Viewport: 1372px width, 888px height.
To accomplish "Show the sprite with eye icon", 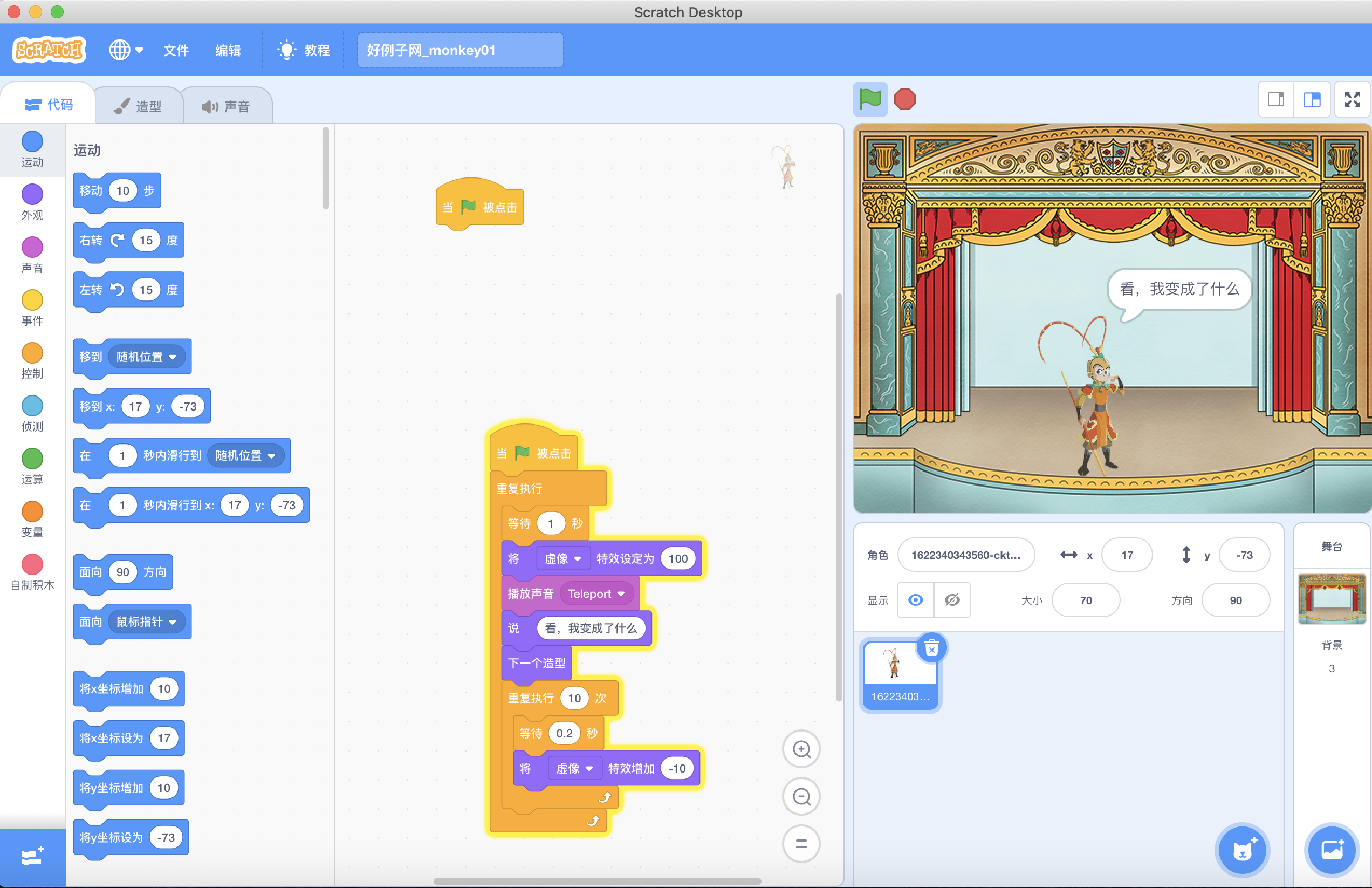I will click(x=915, y=600).
